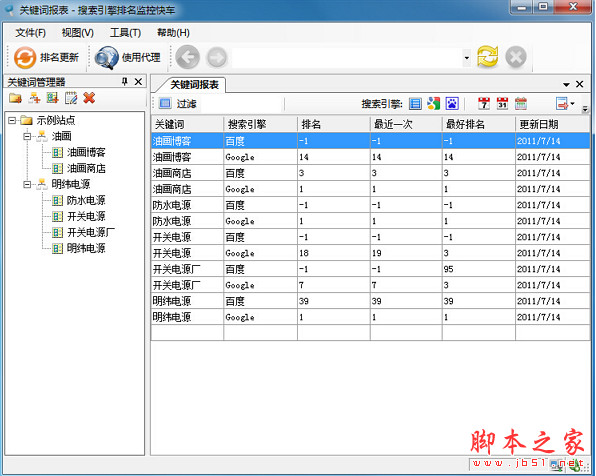The height and width of the screenshot is (476, 596).
Task: Collapse the 示例站点 tree node
Action: pos(12,121)
